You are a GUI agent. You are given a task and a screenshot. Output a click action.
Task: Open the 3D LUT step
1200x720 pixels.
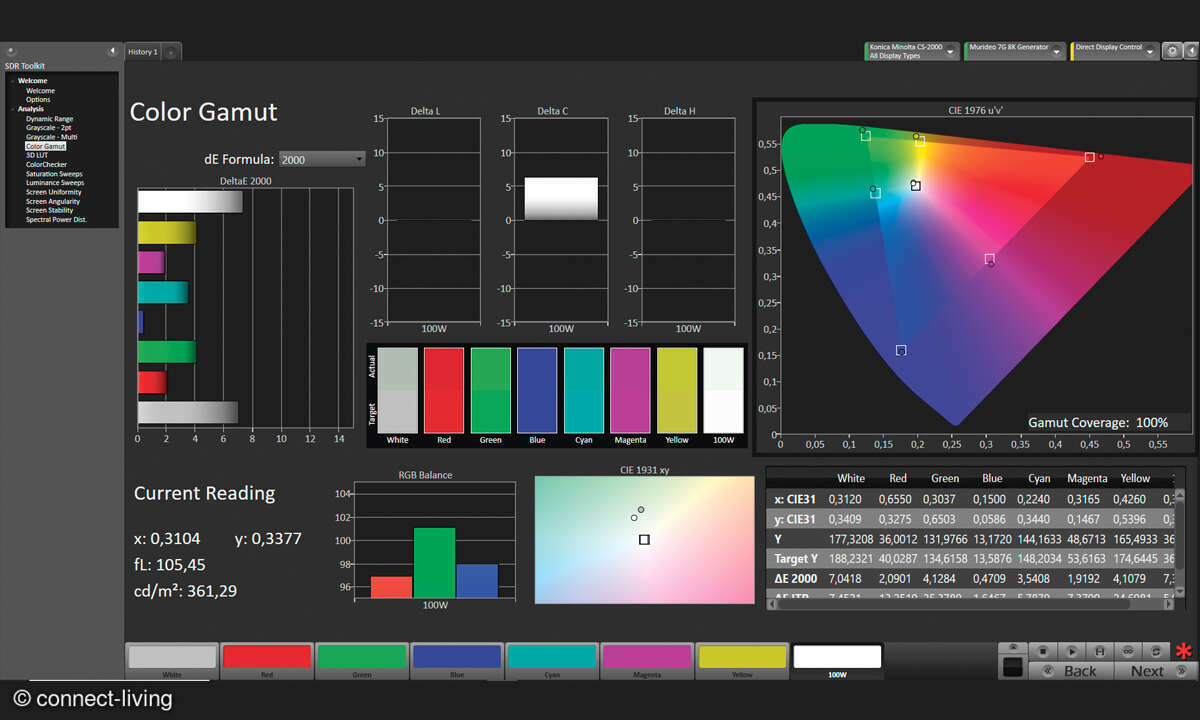click(37, 155)
